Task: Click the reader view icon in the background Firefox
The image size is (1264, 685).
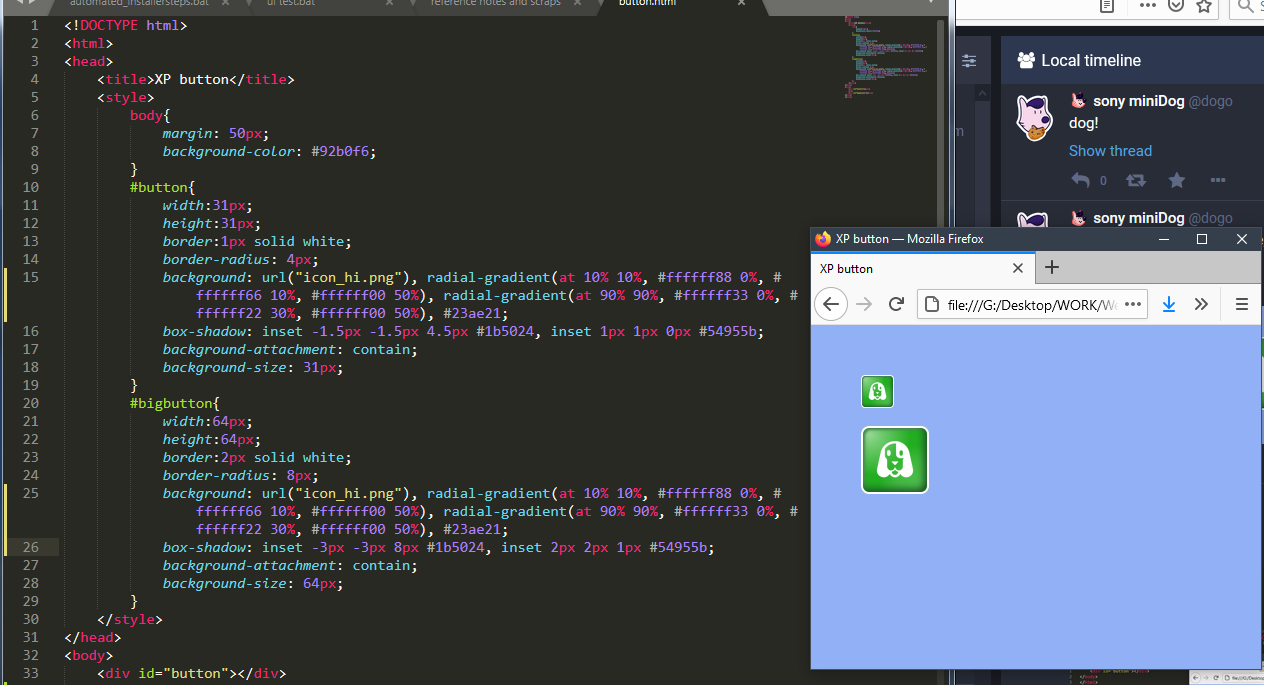Action: tap(1107, 6)
